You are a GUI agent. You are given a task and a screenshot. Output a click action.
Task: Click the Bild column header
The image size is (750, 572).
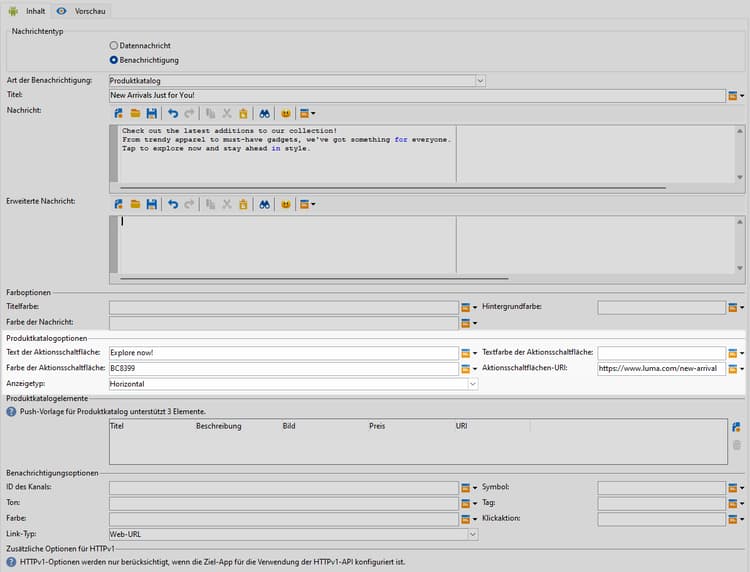[289, 426]
